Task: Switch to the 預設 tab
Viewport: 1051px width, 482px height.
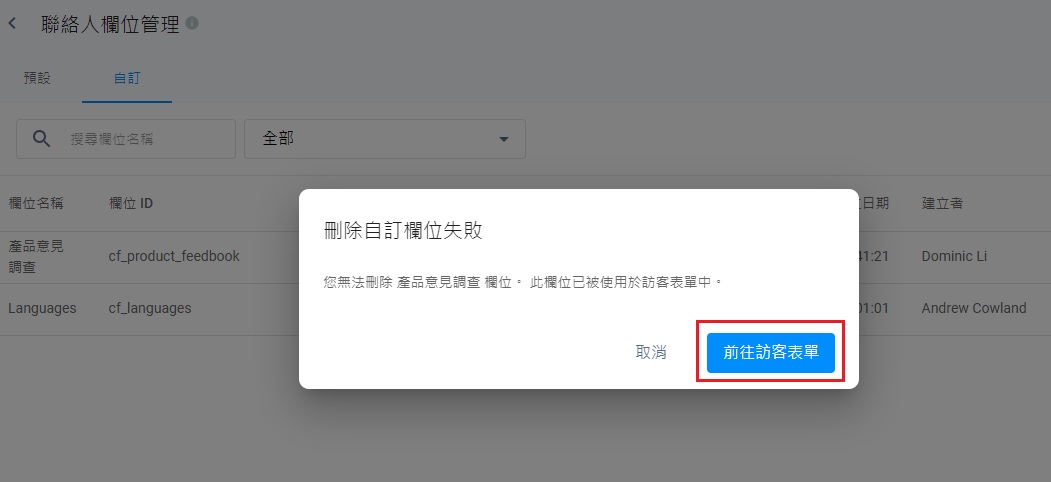Action: point(38,78)
